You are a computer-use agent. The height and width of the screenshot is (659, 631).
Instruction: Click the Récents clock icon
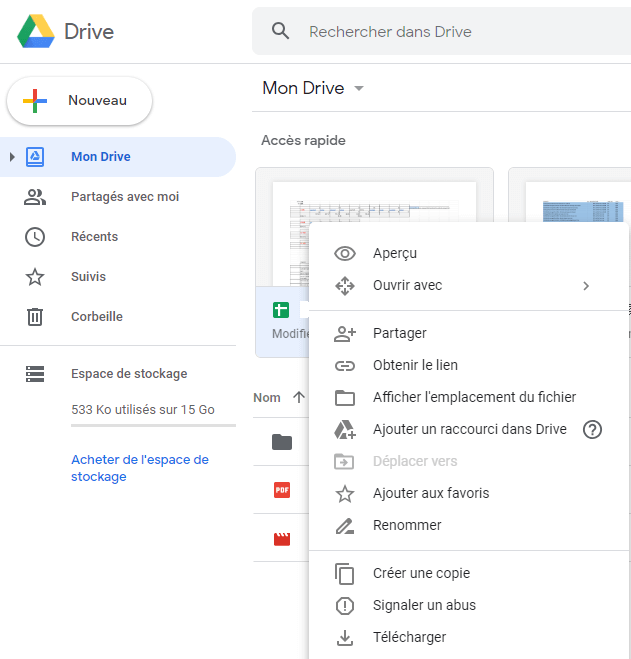click(35, 237)
